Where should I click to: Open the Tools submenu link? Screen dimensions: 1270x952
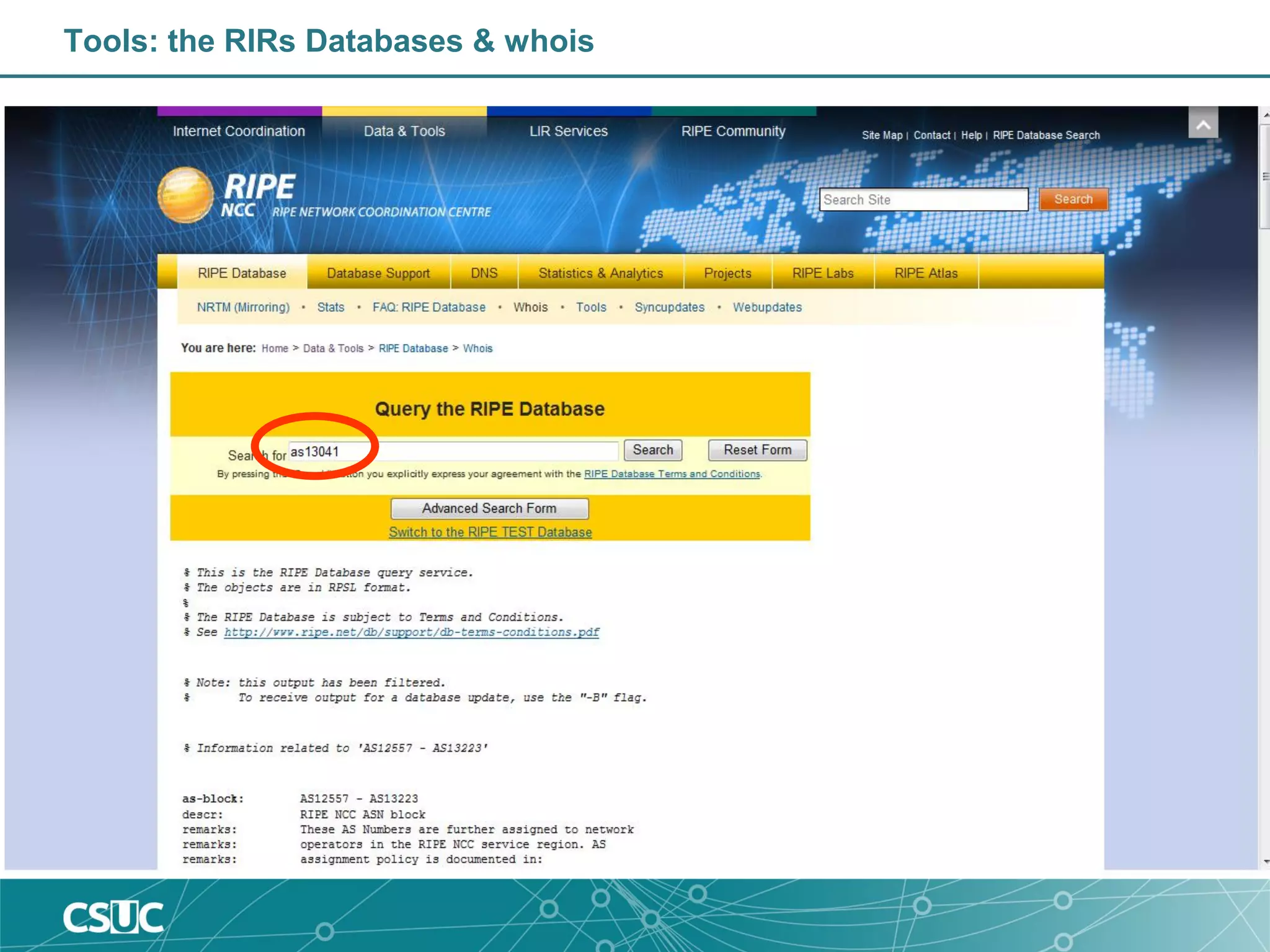click(x=591, y=307)
